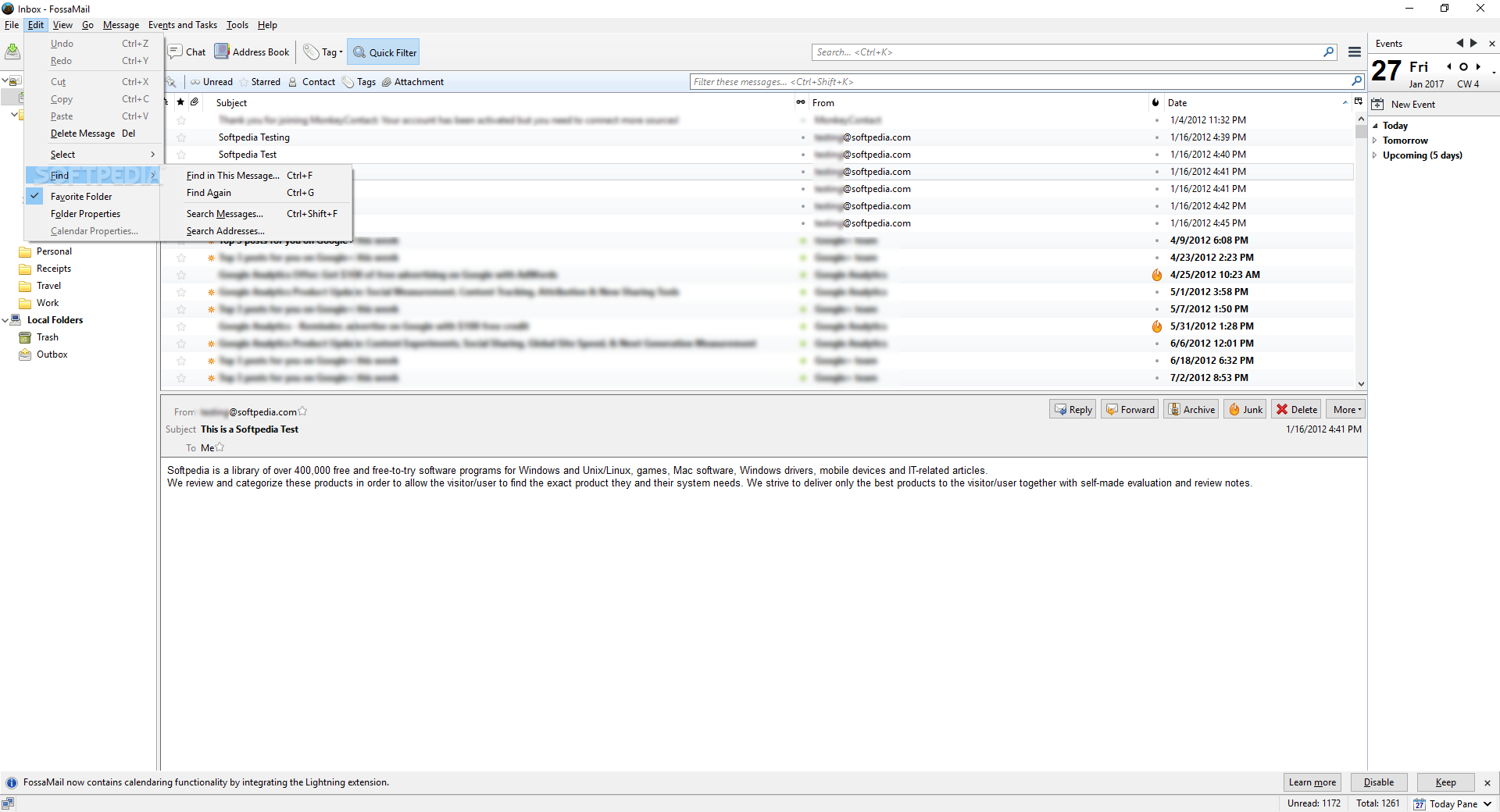1500x812 pixels.
Task: Toggle the Attachment quick filter
Action: click(412, 82)
